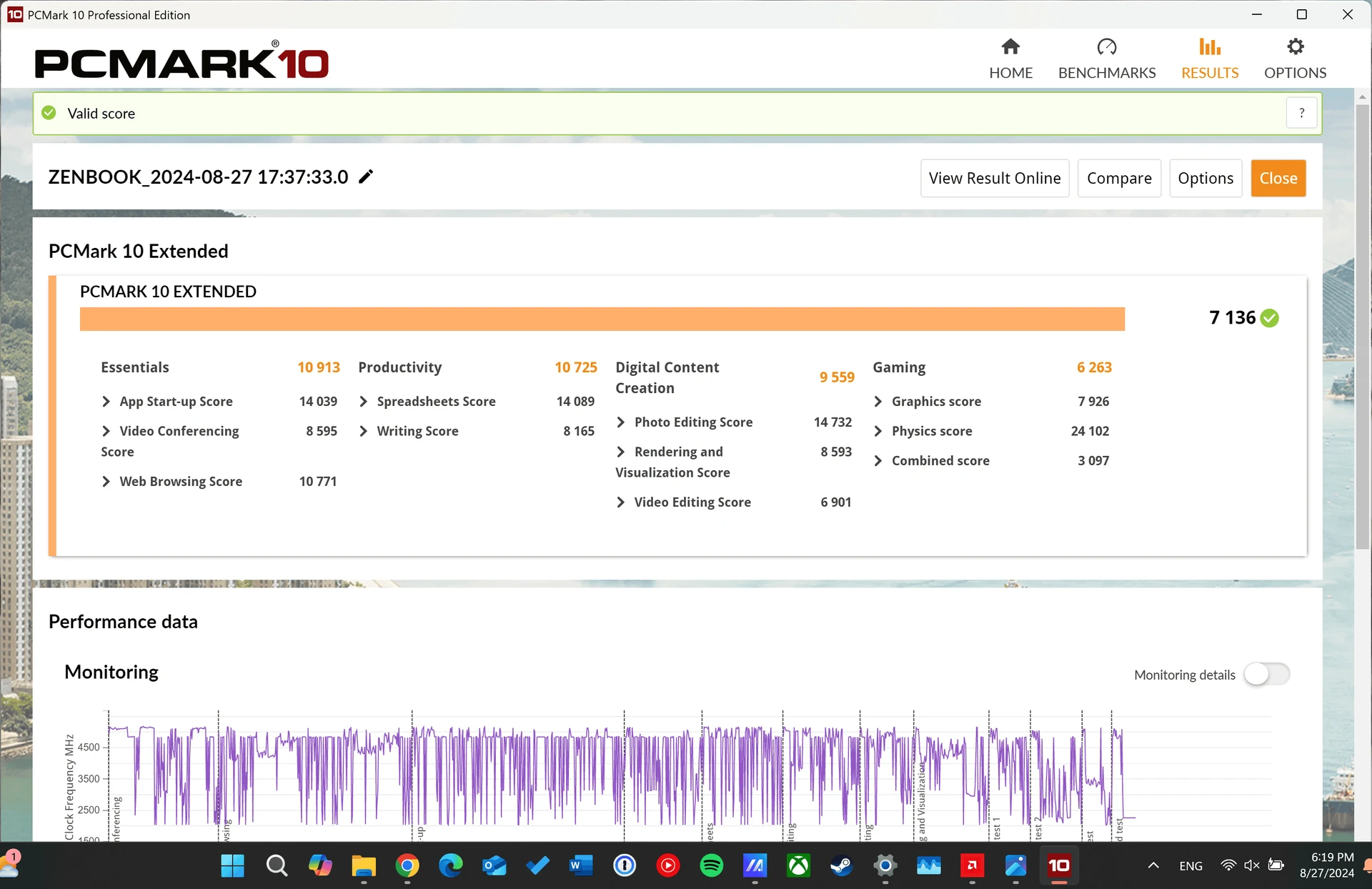Open Outlook from taskbar
1372x889 pixels.
pyautogui.click(x=494, y=866)
